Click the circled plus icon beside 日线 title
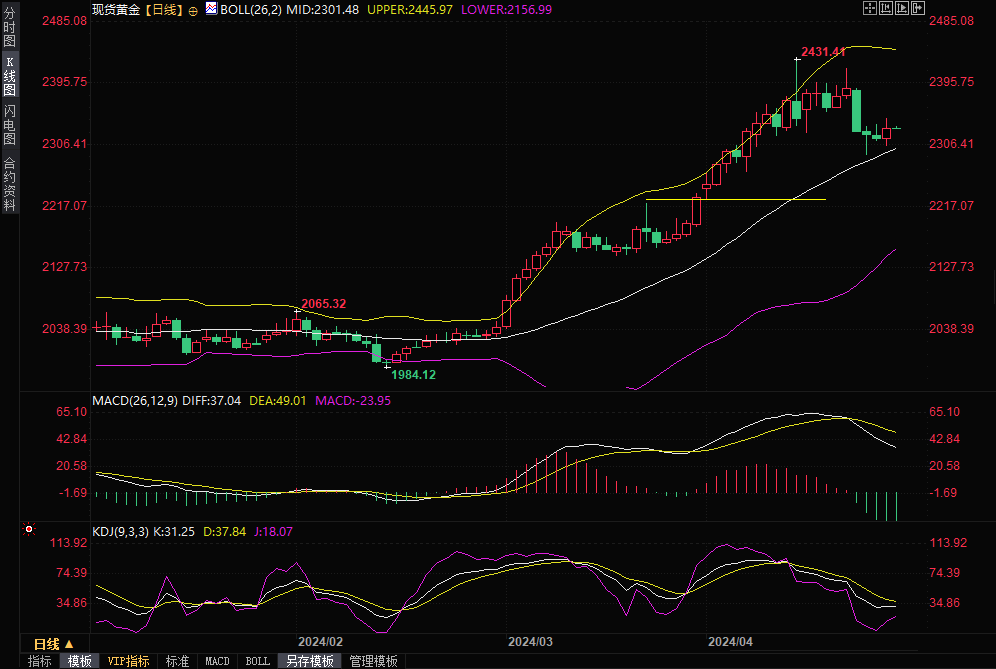Screen dimensions: 996x669 coord(193,10)
